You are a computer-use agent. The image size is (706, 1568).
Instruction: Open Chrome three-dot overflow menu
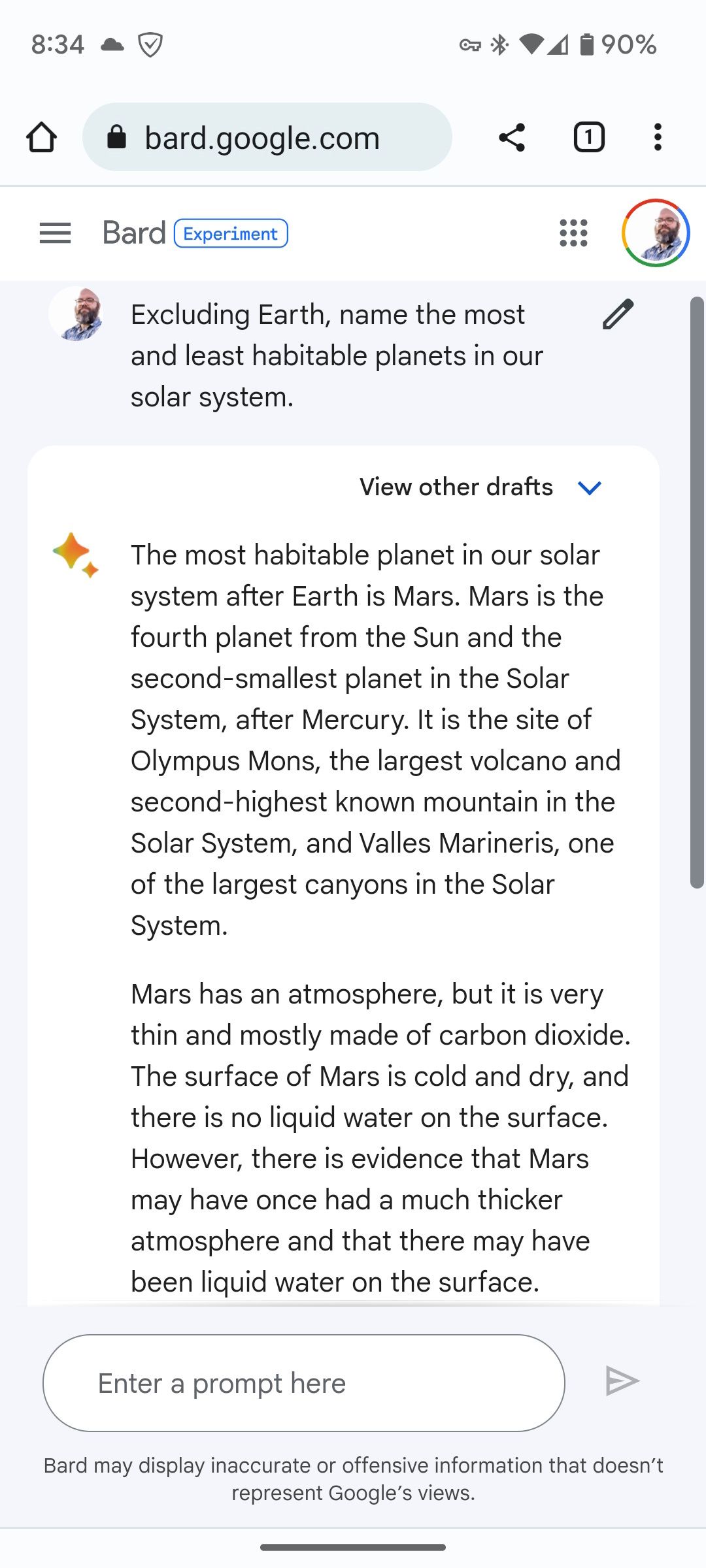click(658, 137)
